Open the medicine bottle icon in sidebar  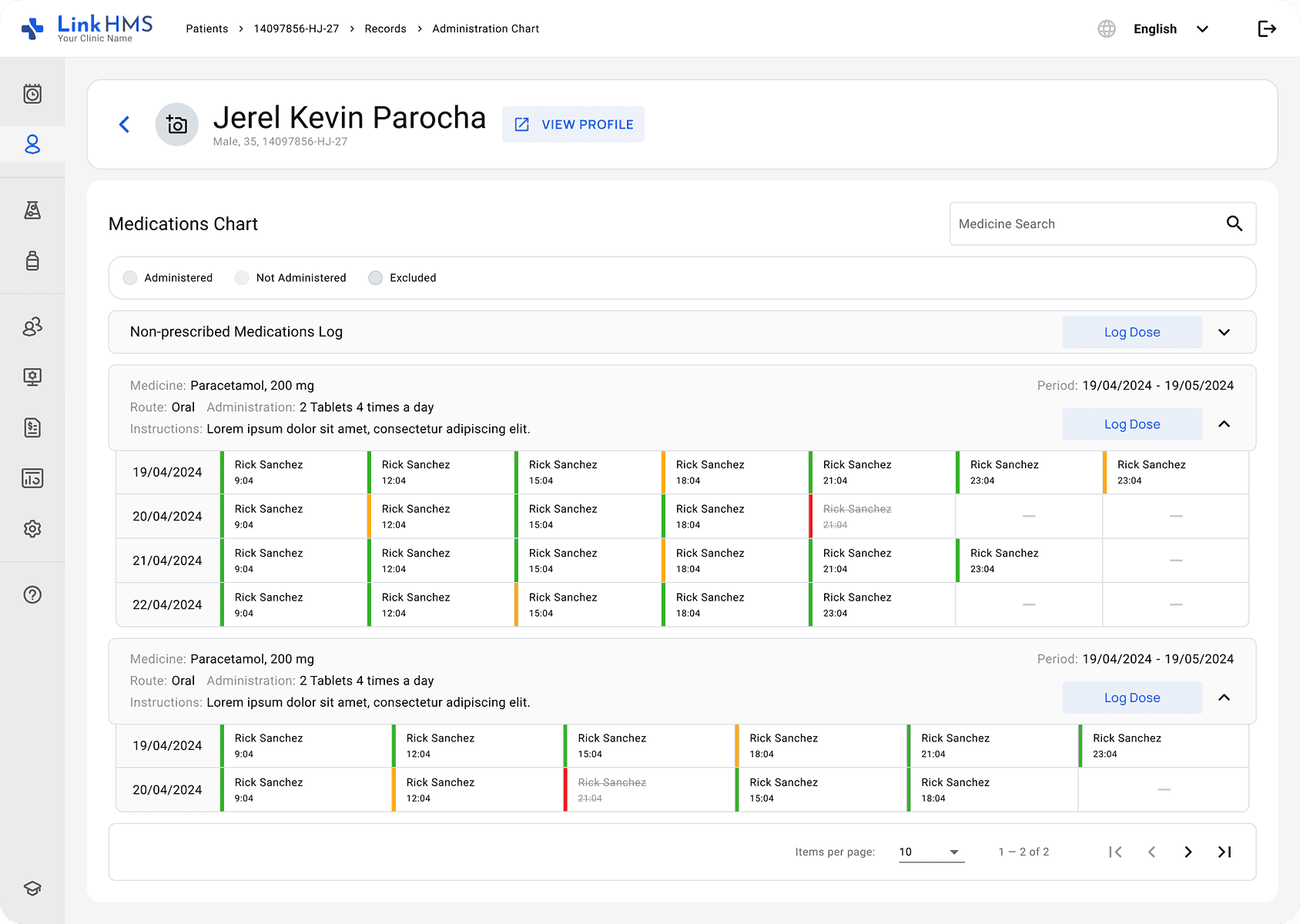pos(32,260)
